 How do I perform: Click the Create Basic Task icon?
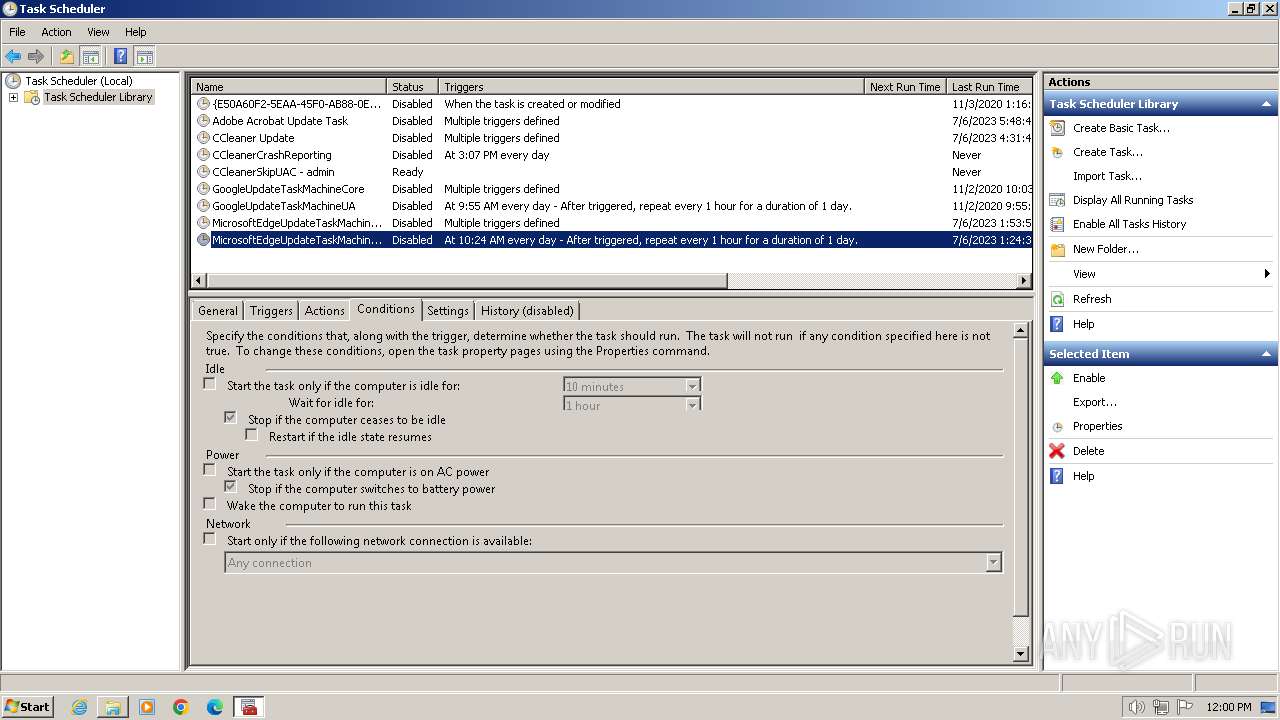click(1057, 128)
